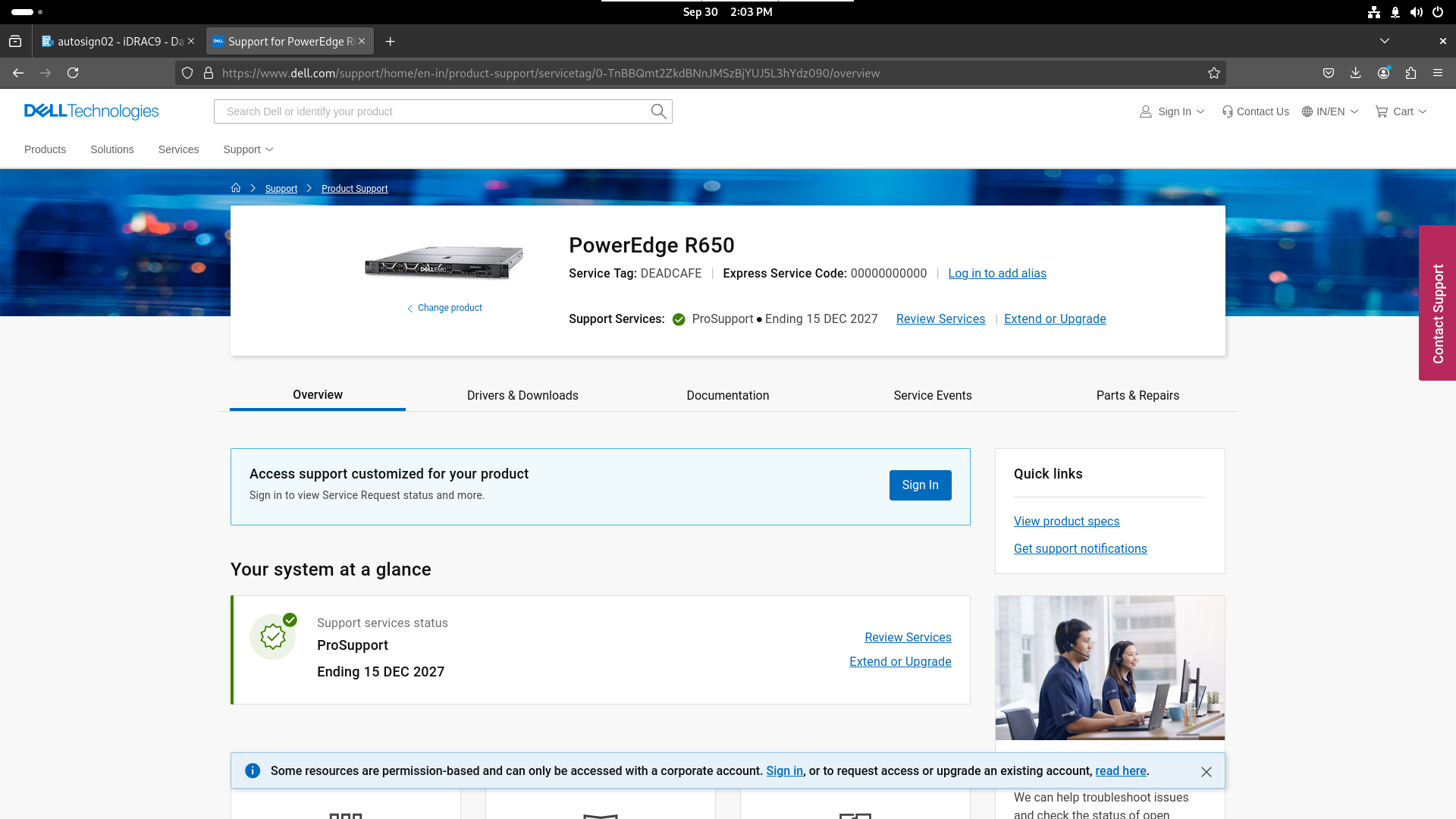Open the browser downloads icon

[1356, 73]
